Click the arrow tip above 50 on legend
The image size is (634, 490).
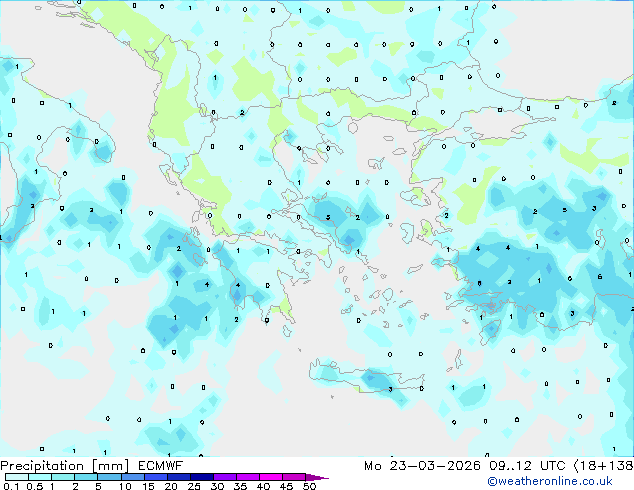point(317,478)
